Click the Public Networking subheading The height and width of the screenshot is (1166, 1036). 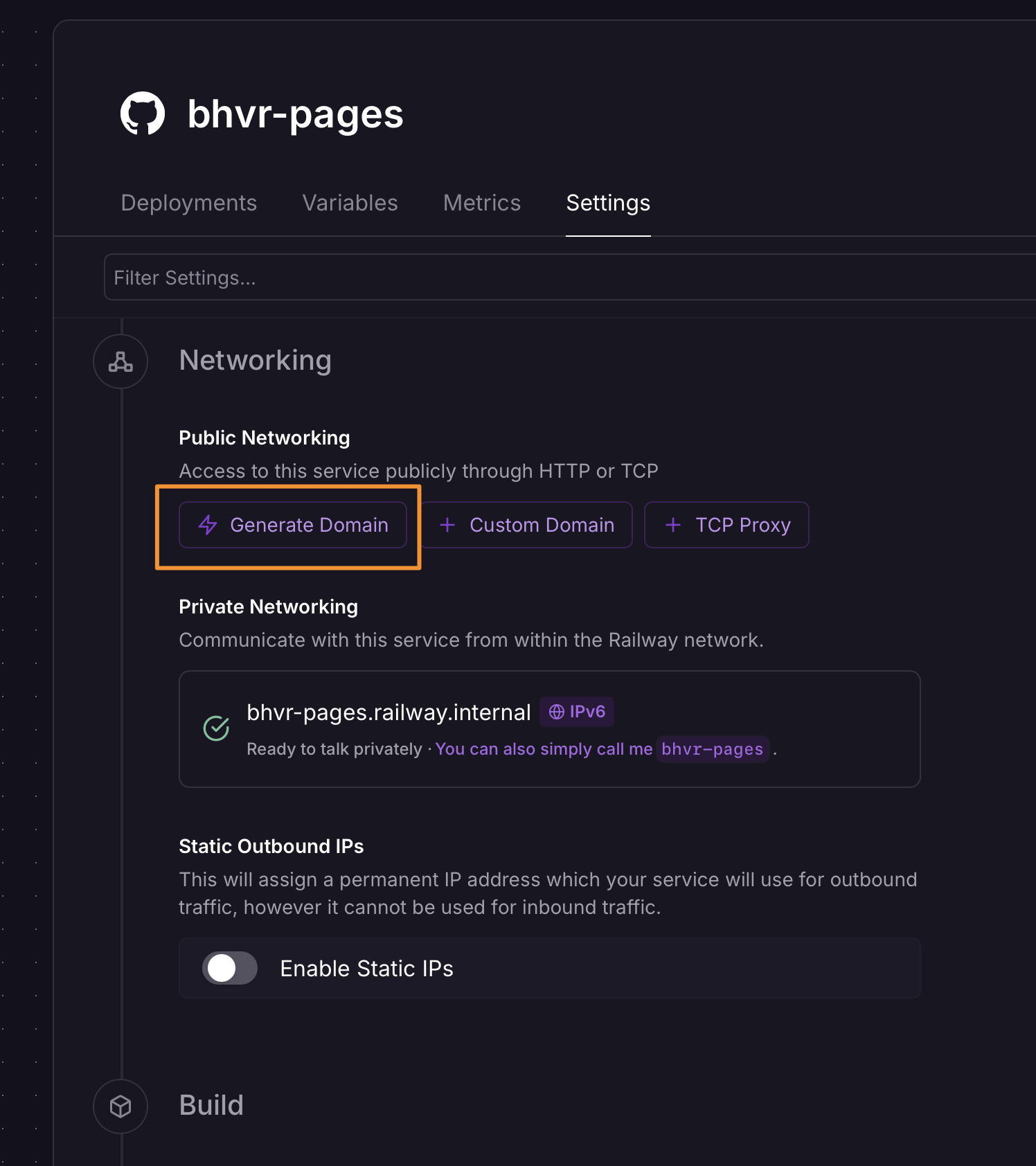(x=265, y=438)
